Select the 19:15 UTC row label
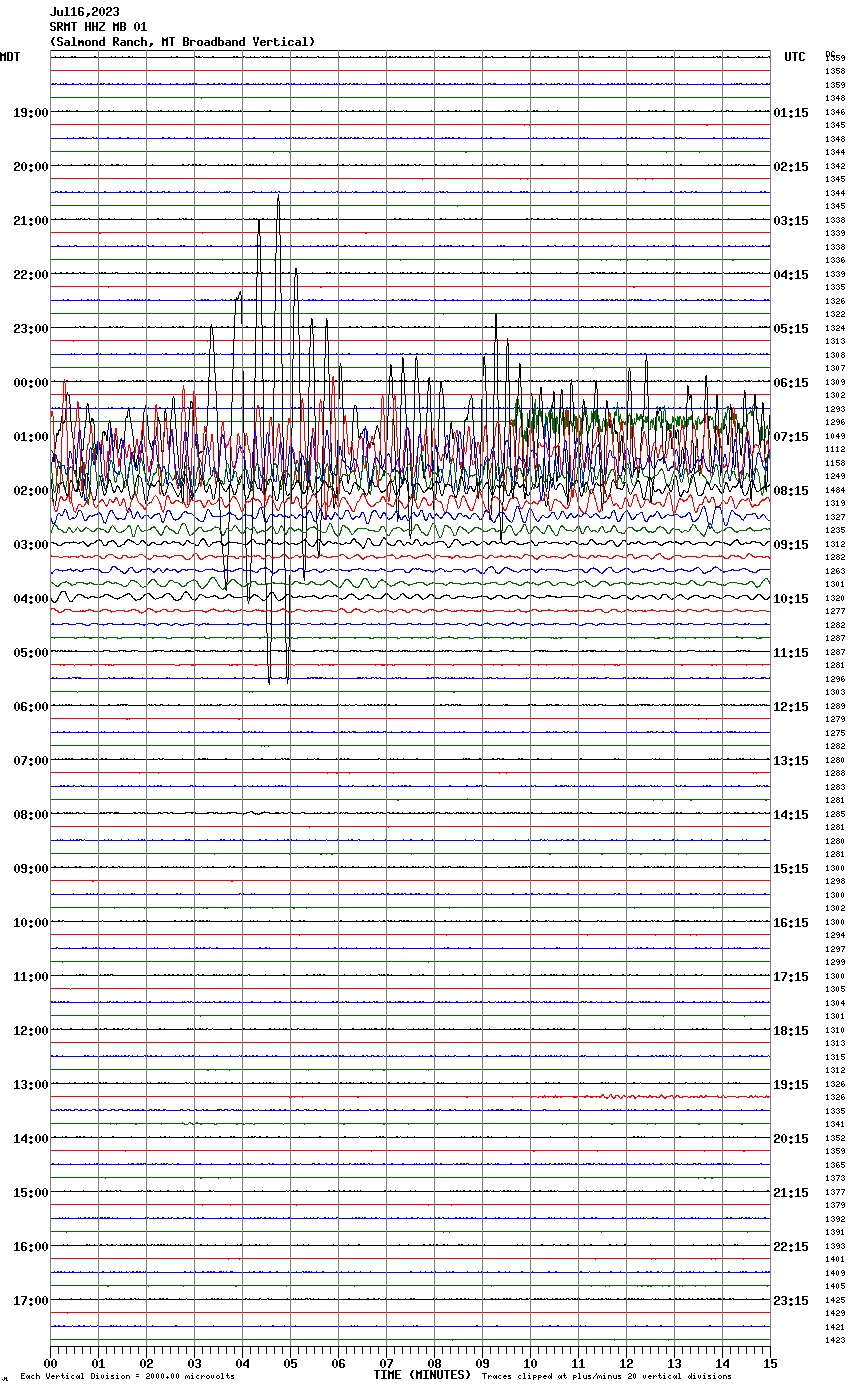The height and width of the screenshot is (1390, 850). (791, 1085)
